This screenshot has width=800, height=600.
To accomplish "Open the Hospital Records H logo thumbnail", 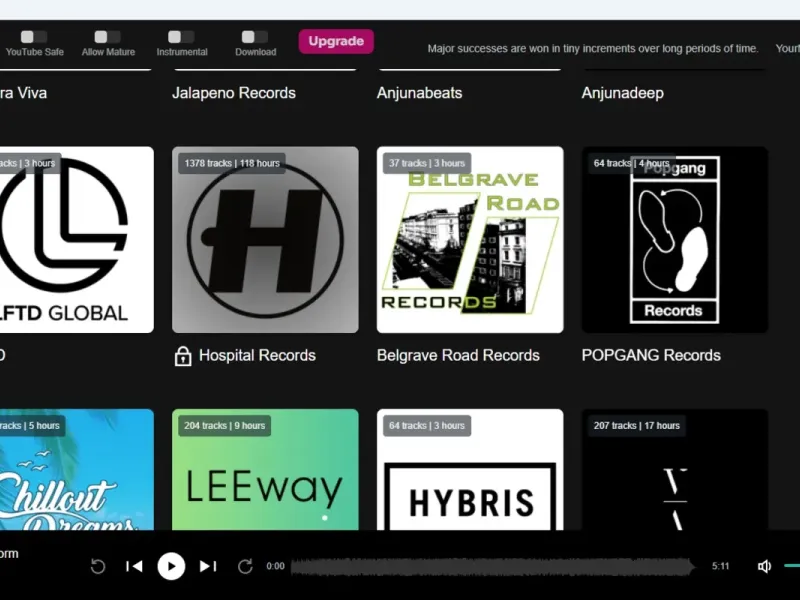I will (265, 240).
